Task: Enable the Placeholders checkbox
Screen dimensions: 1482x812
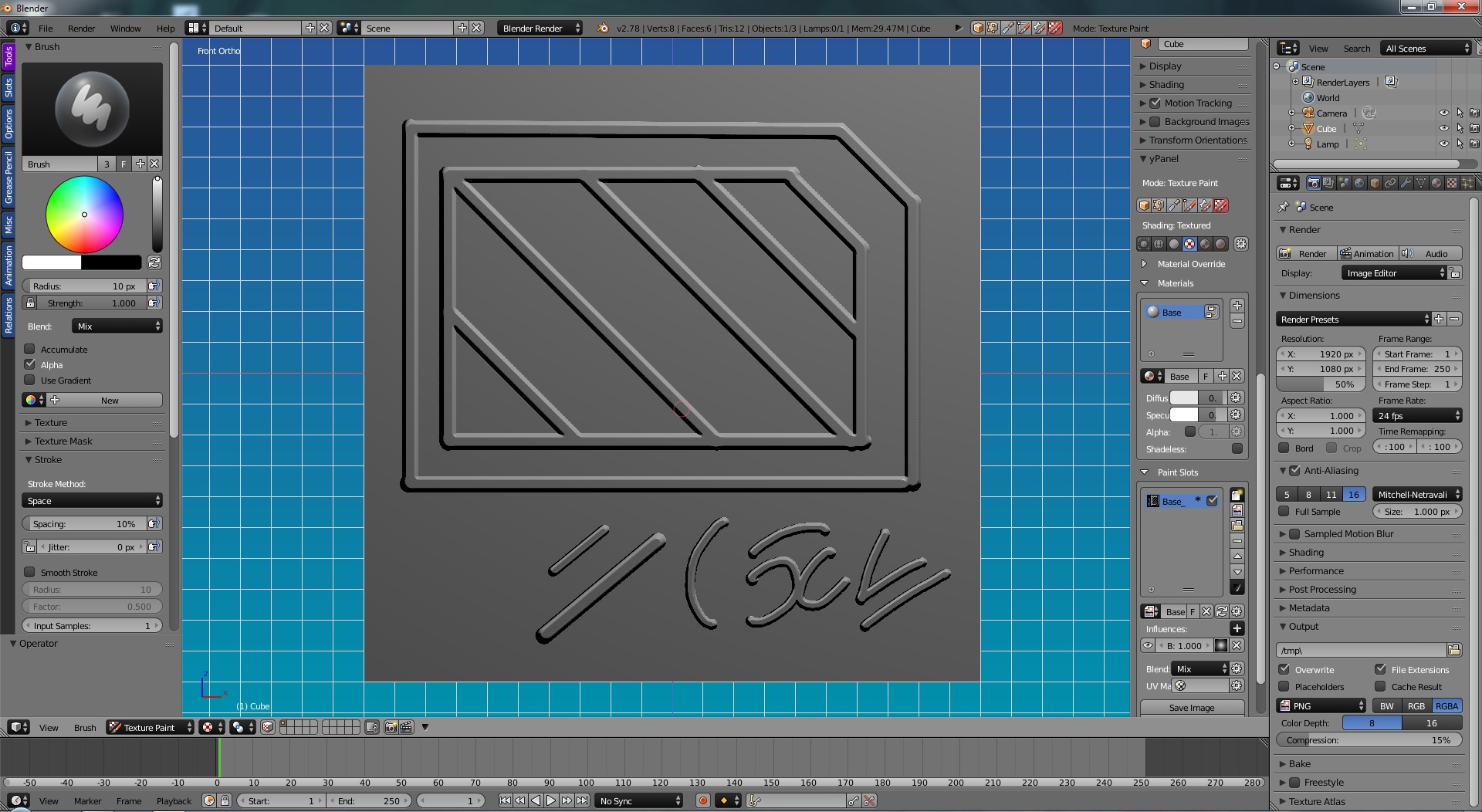Action: coord(1284,686)
